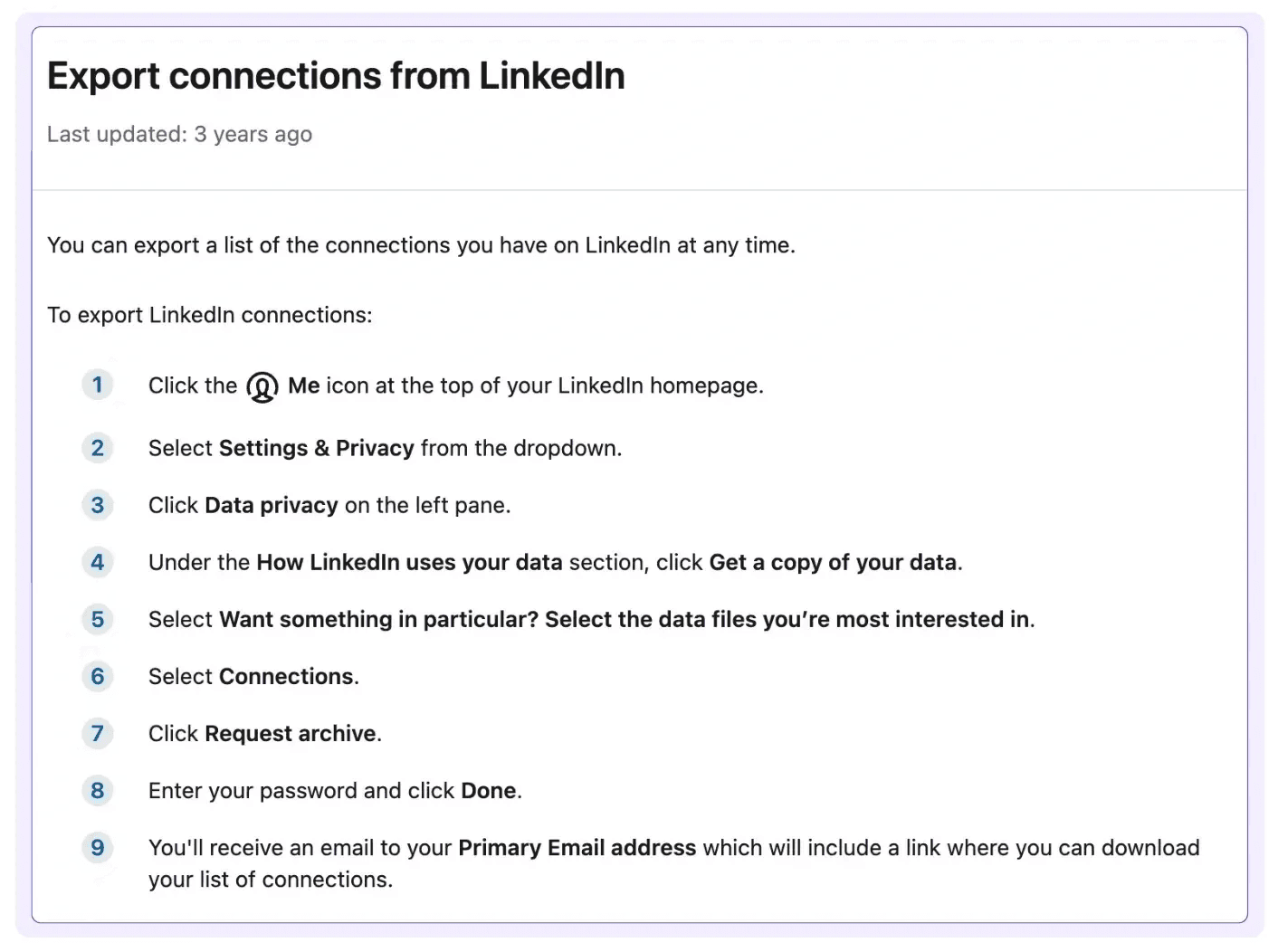Click the 'Last updated: 3 years ago' text
The height and width of the screenshot is (952, 1278).
[179, 135]
